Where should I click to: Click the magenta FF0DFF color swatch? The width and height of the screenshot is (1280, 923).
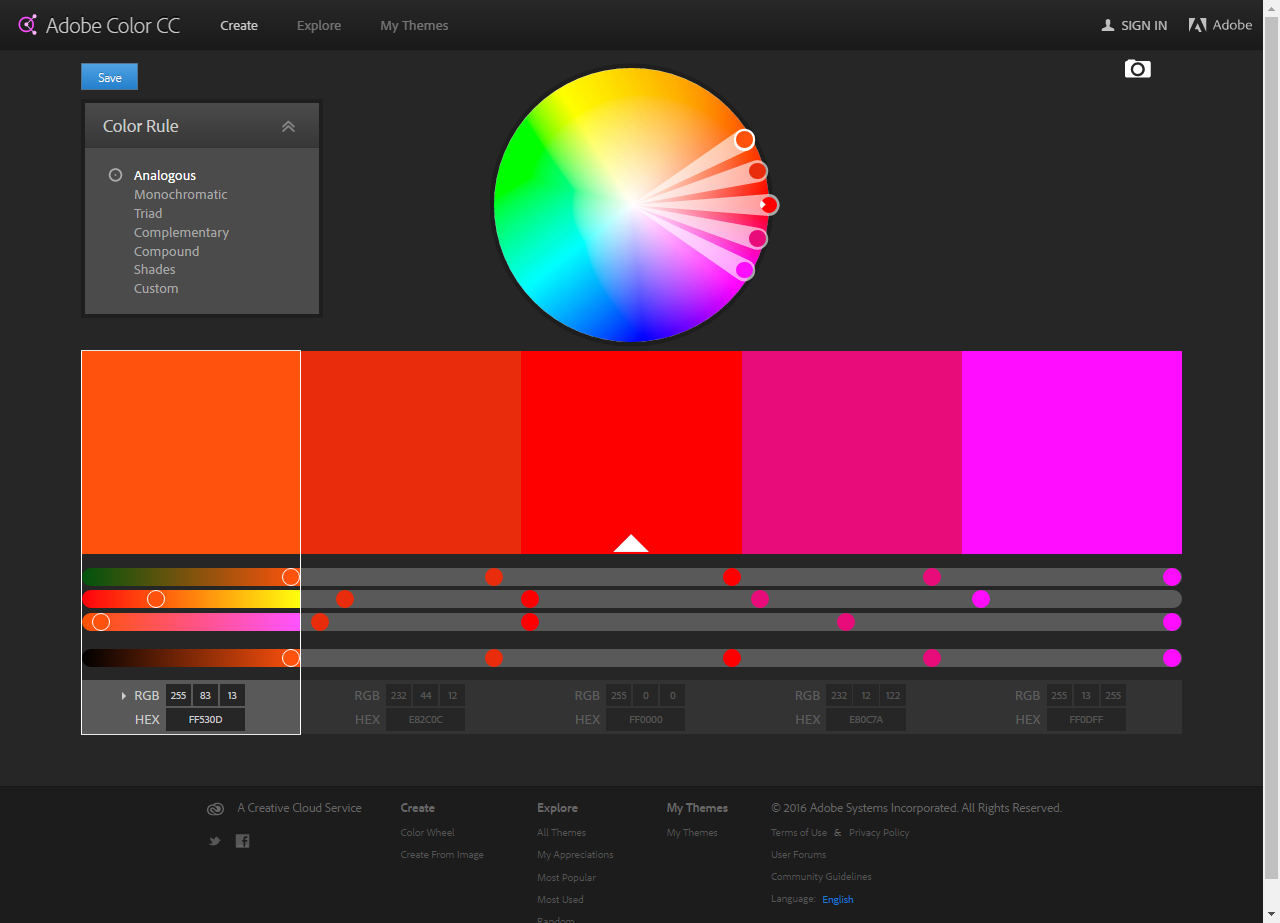coord(1071,452)
